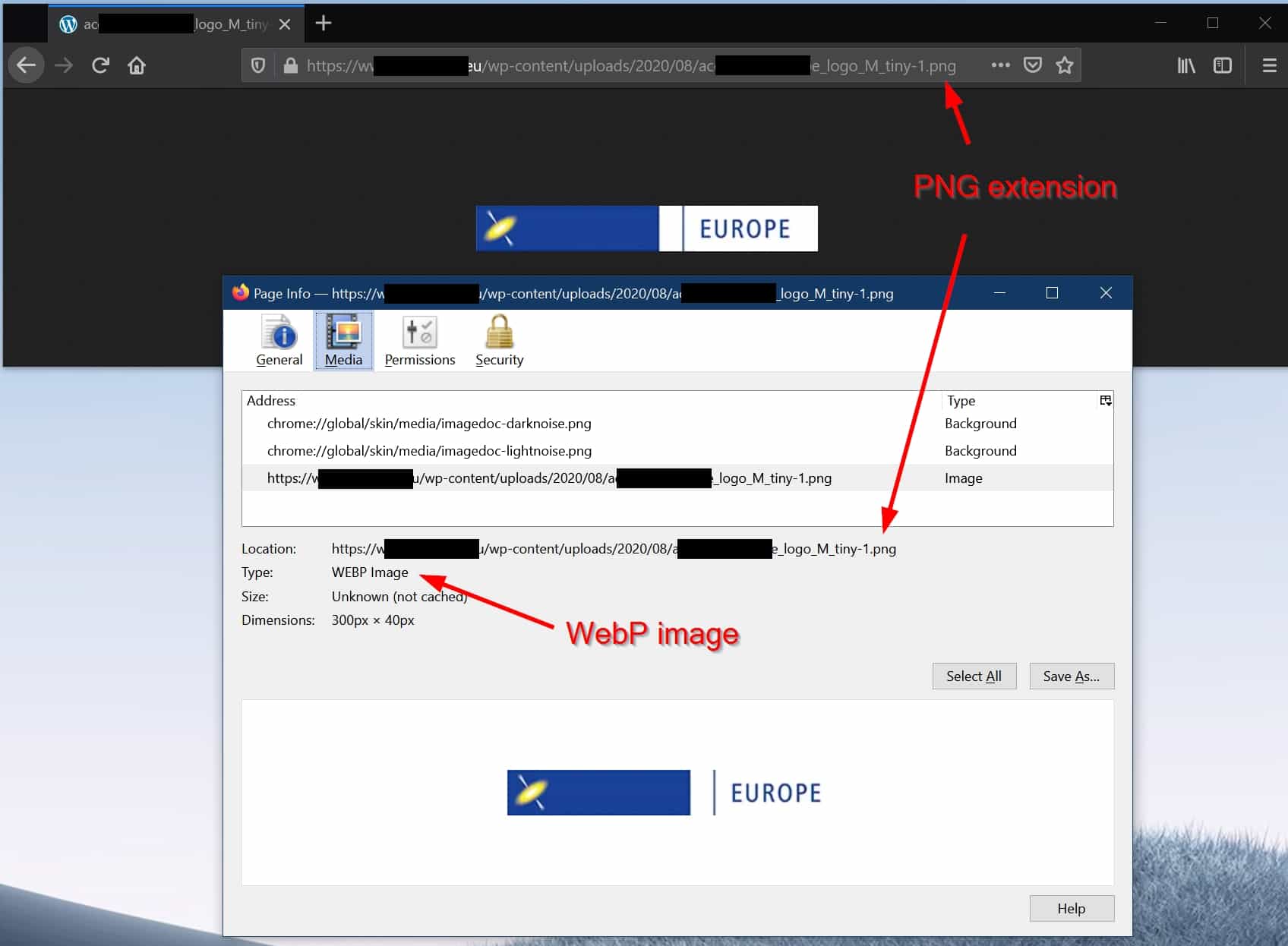The image size is (1288, 946).
Task: Save page to Pocket icon
Action: (1032, 65)
